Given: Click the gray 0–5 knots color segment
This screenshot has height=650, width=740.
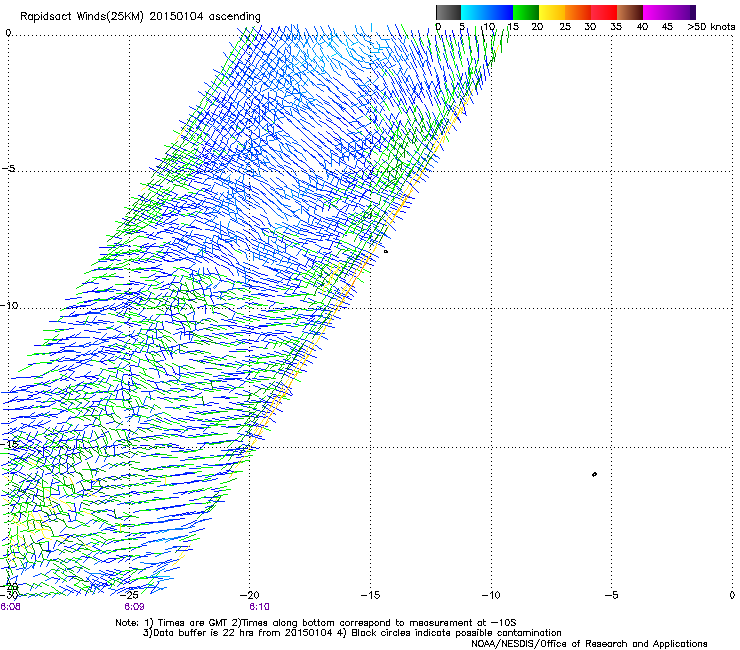Looking at the screenshot, I should (448, 12).
